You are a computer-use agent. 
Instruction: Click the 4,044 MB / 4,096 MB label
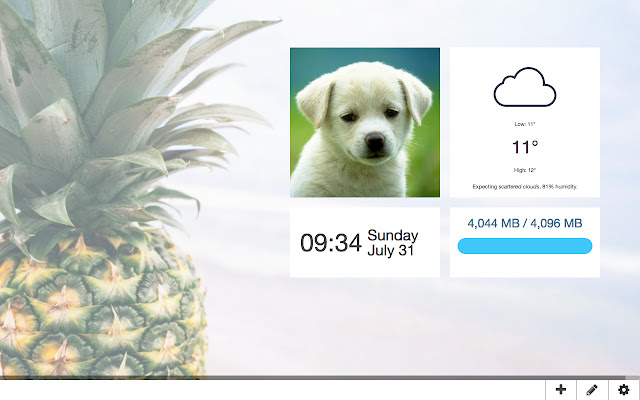pos(525,223)
